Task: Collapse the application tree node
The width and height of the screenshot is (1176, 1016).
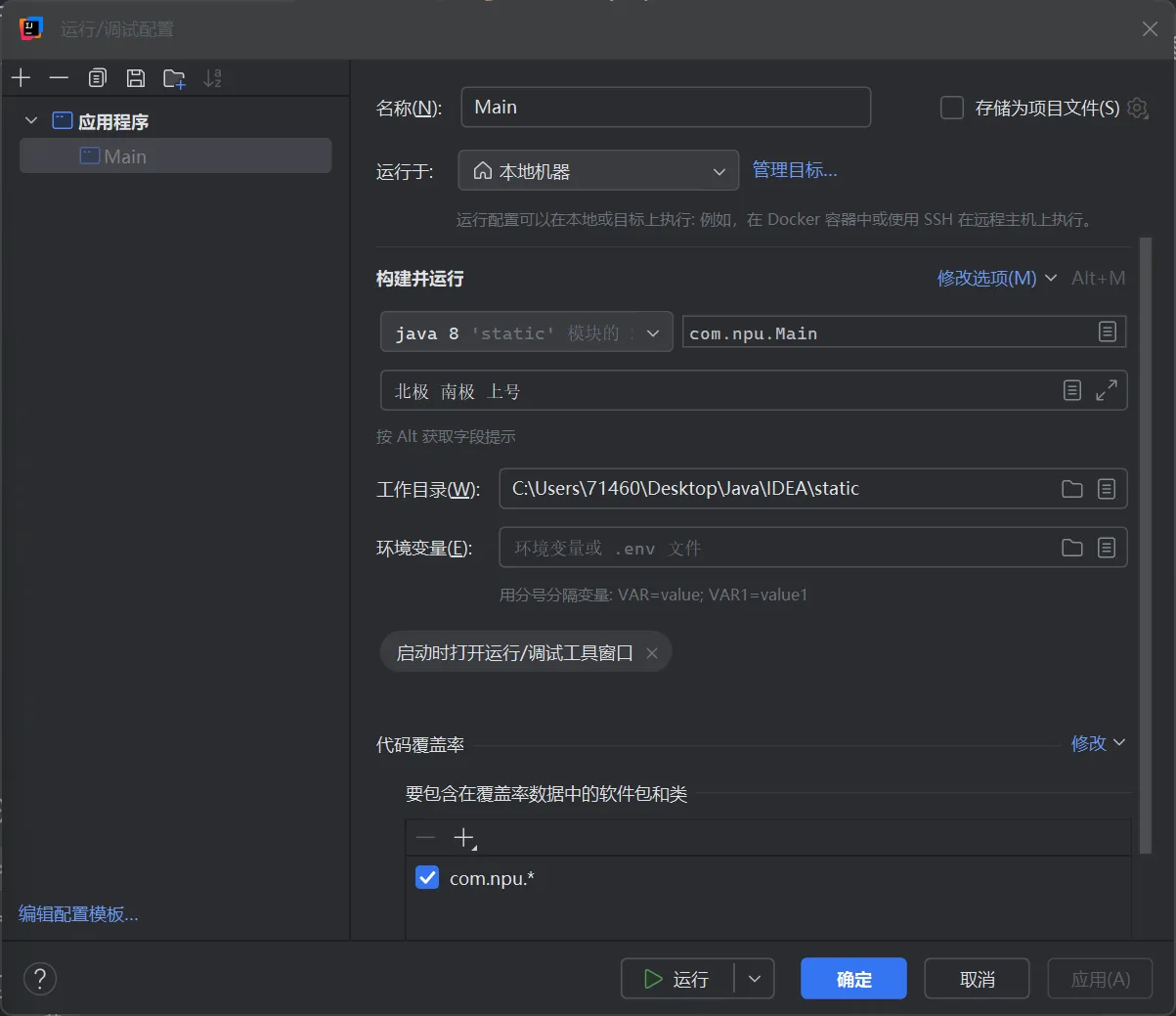Action: point(31,121)
